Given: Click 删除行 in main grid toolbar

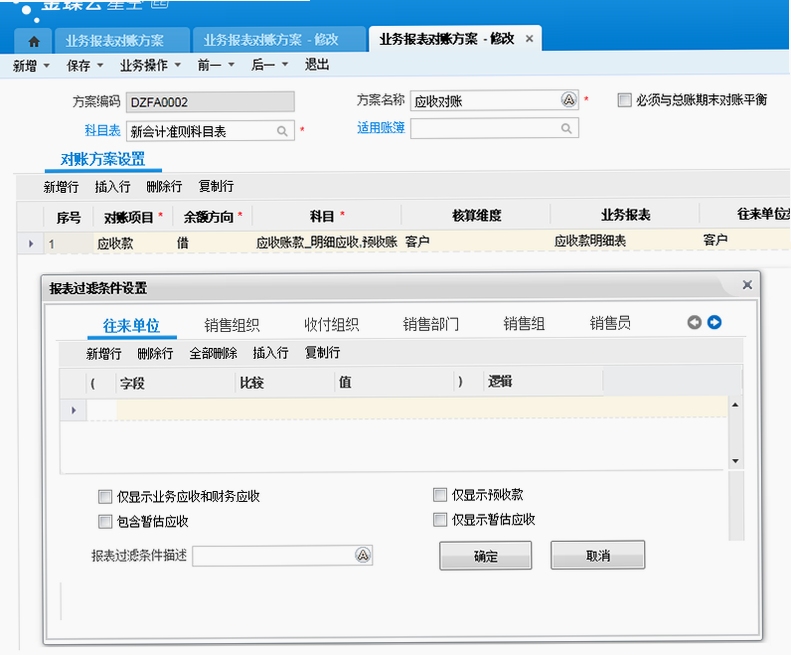Looking at the screenshot, I should [x=164, y=187].
